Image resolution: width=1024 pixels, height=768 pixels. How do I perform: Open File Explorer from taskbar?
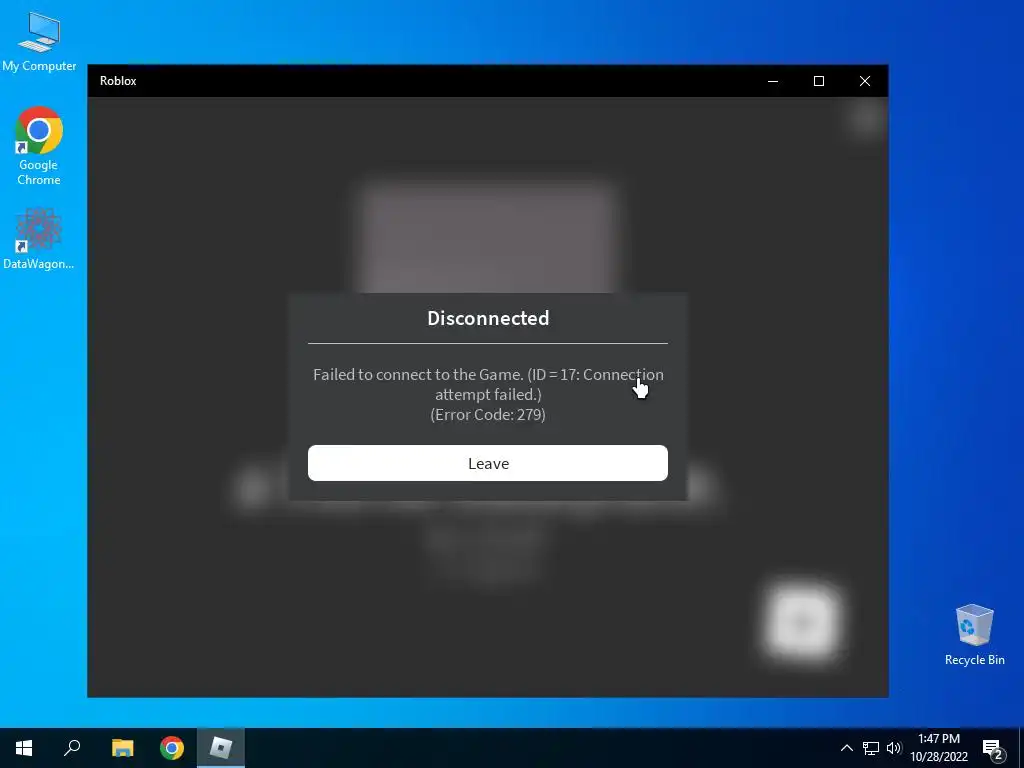point(122,748)
